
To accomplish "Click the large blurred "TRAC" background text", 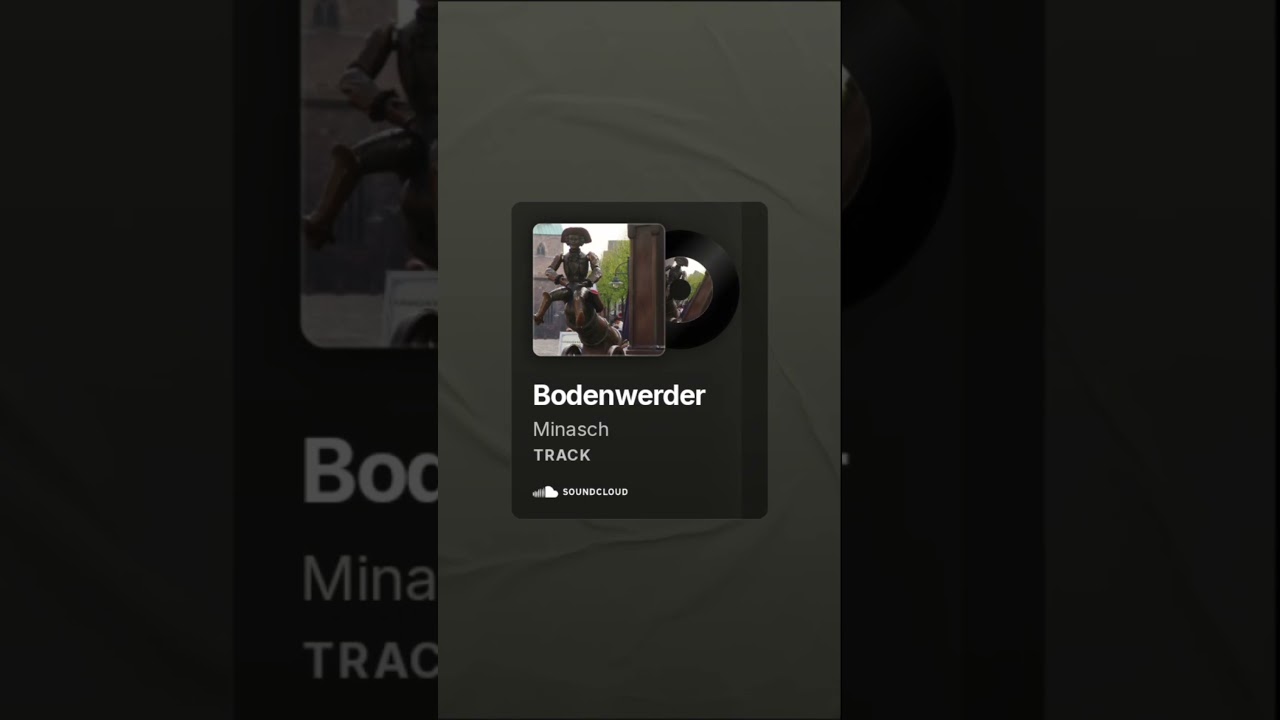I will pyautogui.click(x=371, y=661).
